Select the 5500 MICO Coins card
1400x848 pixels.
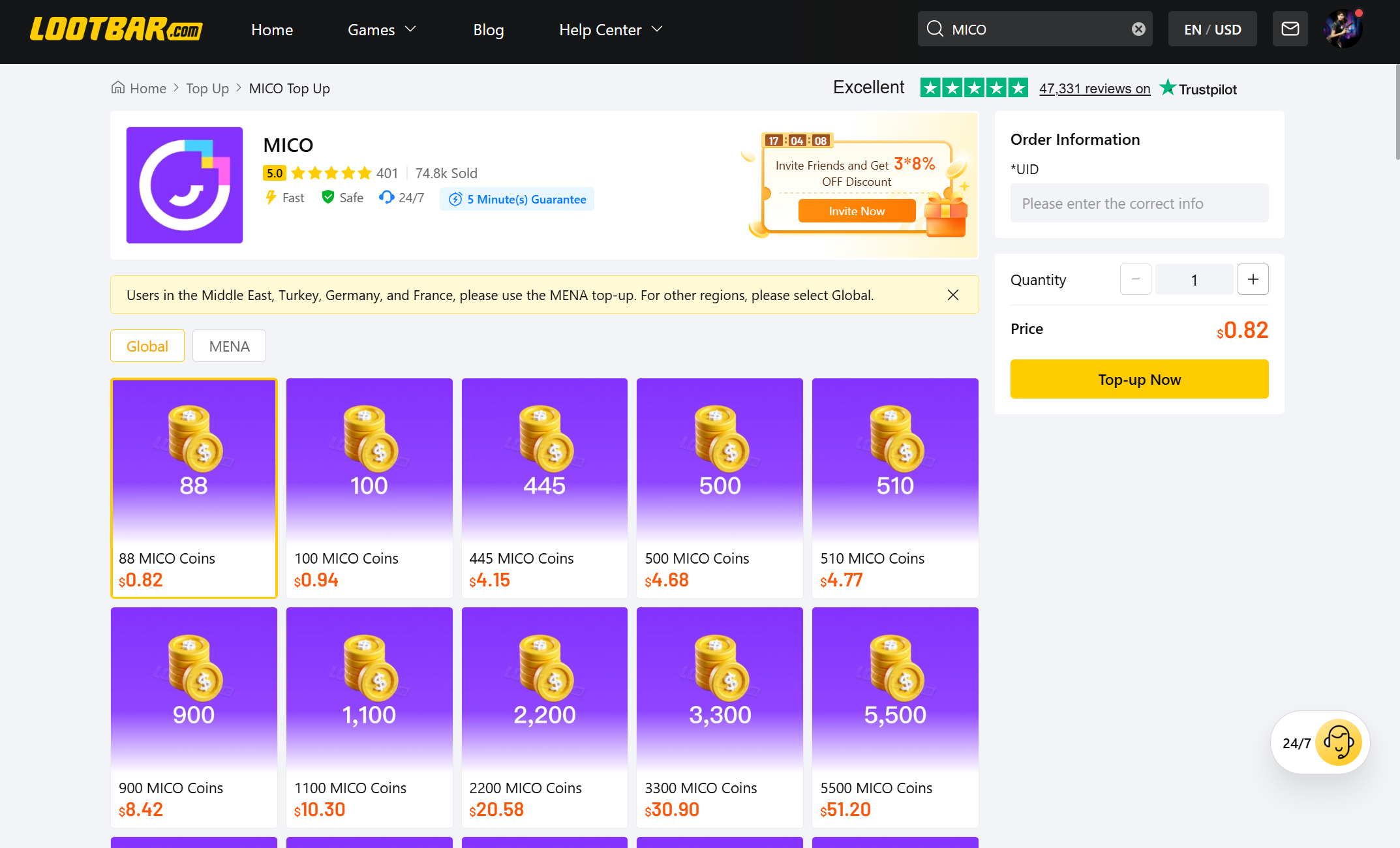[x=895, y=718]
